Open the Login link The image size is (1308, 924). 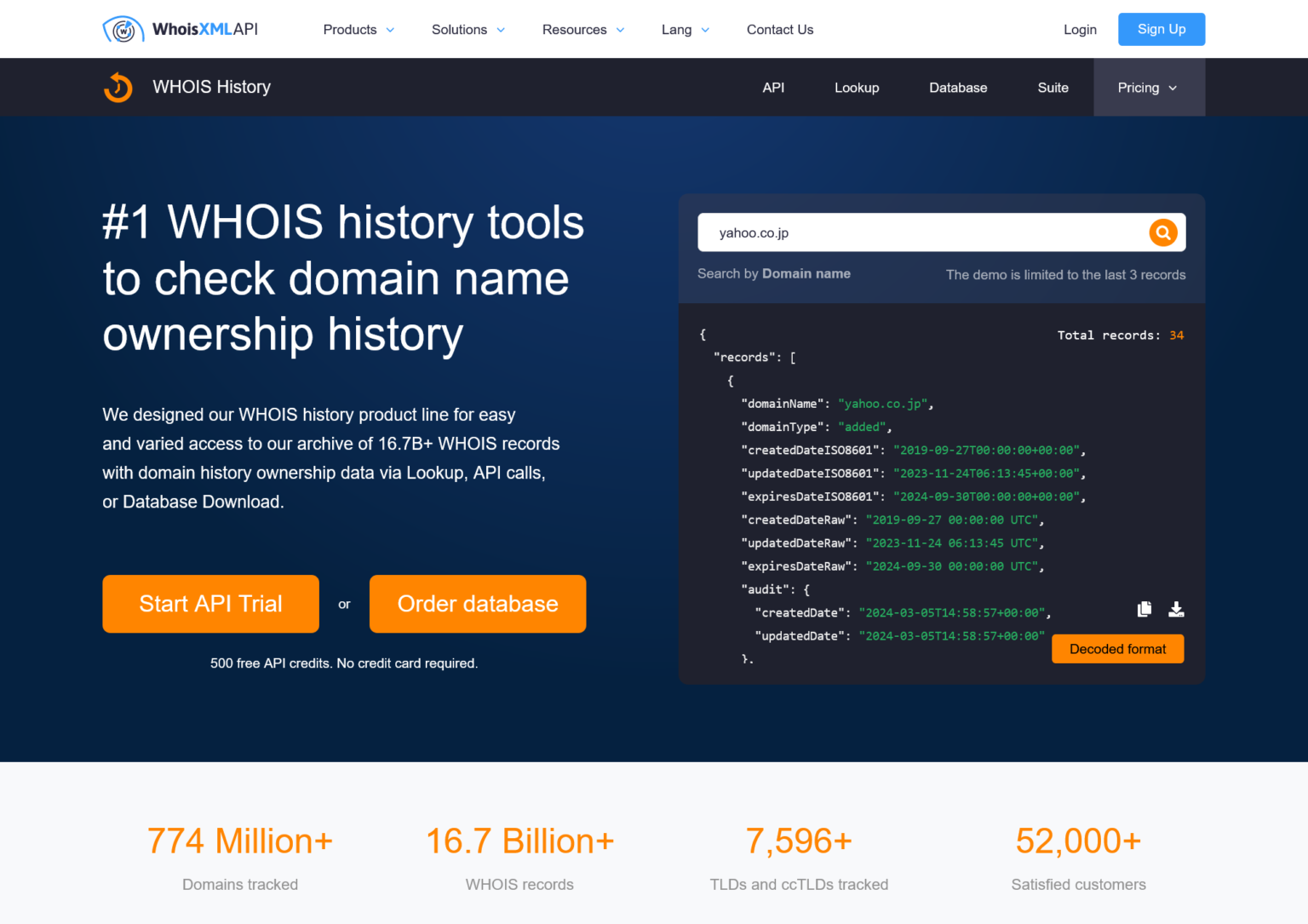(1080, 29)
